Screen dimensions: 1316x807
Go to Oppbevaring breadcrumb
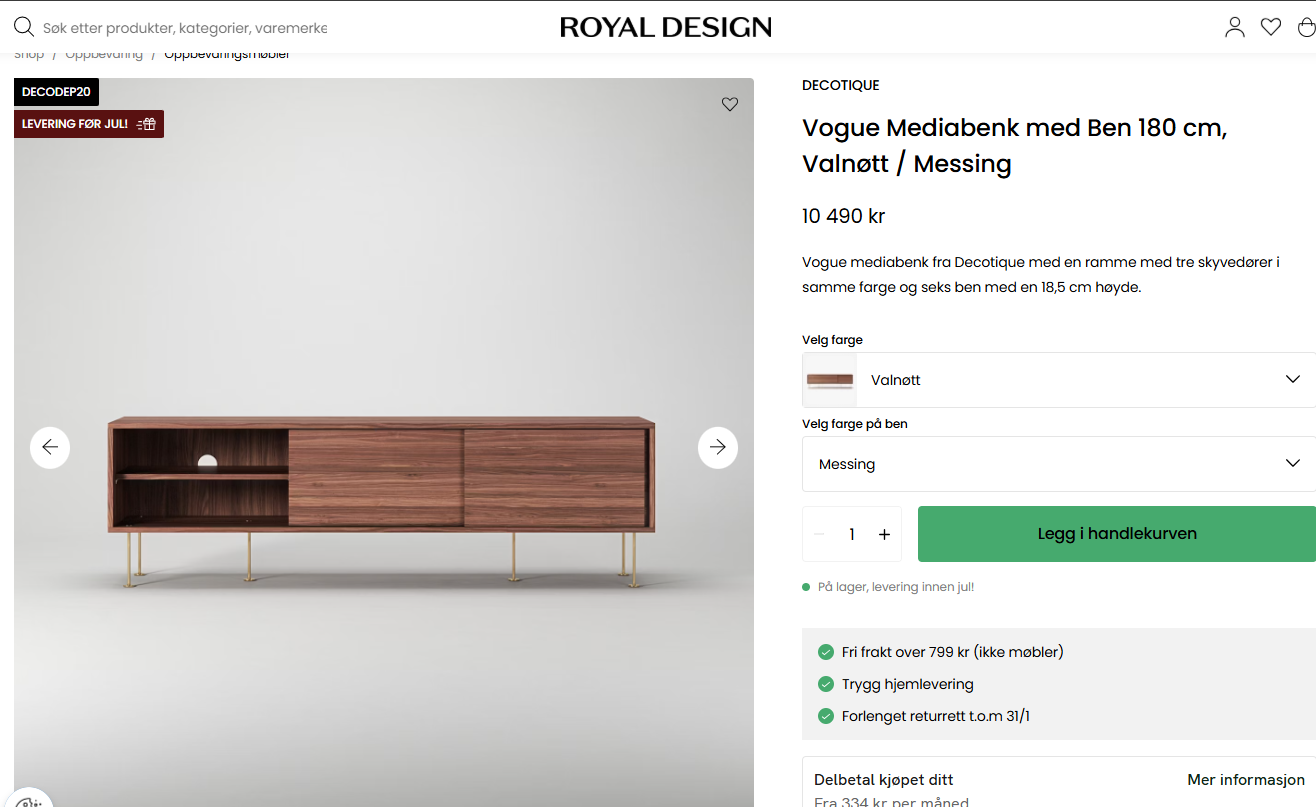point(104,55)
